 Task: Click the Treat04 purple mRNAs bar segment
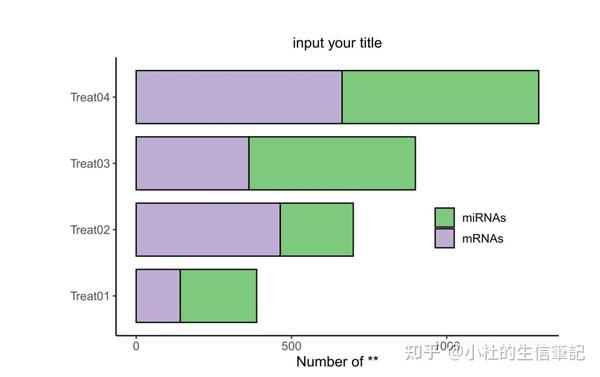point(239,97)
